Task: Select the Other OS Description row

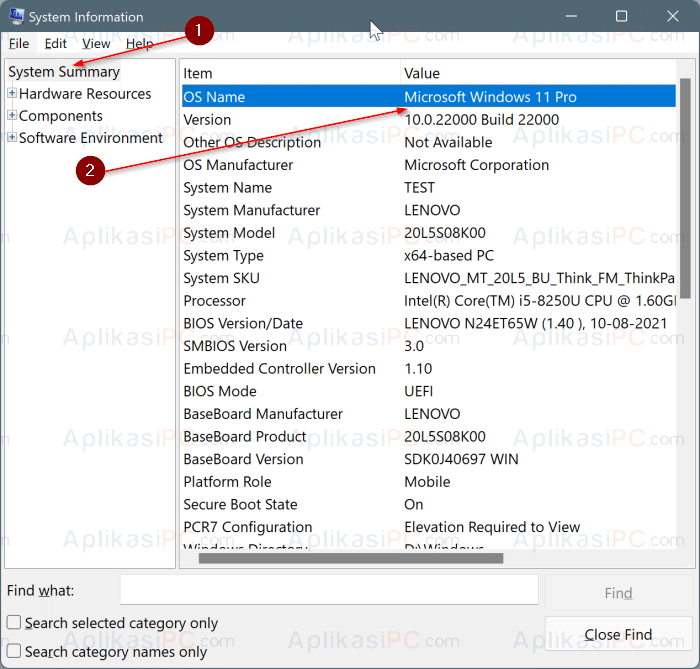Action: (429, 142)
